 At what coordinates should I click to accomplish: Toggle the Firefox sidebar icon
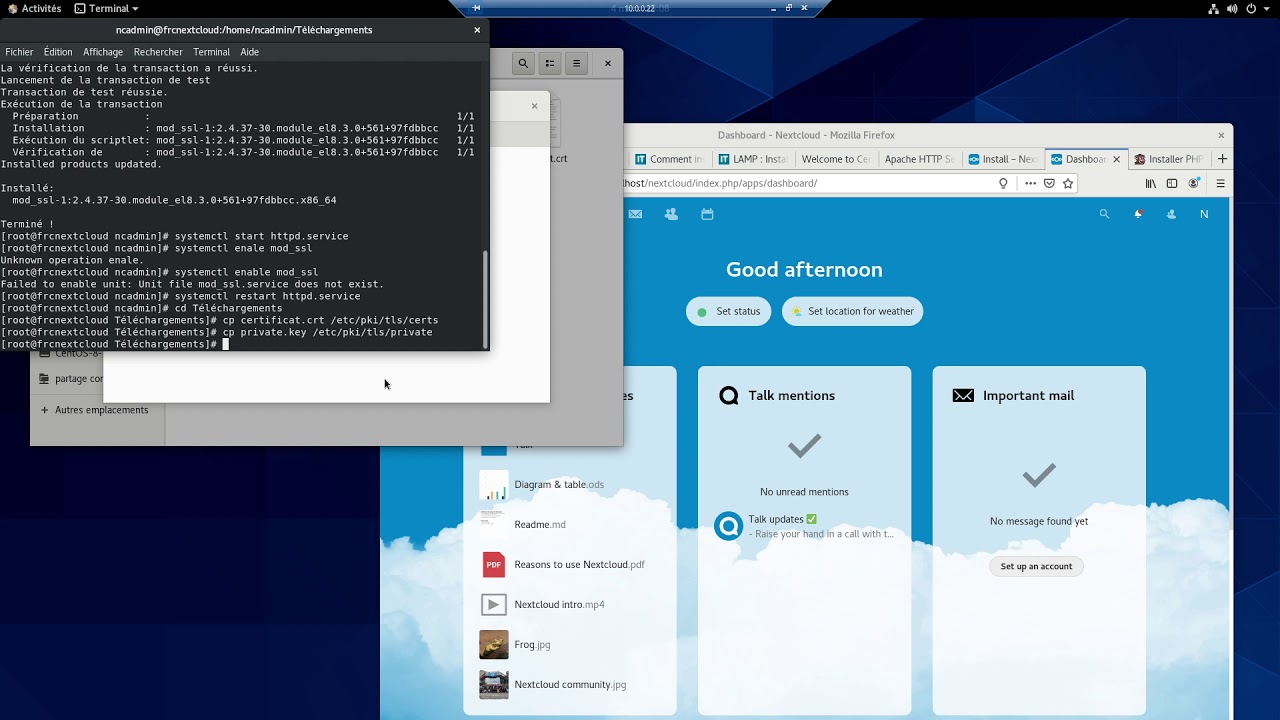[x=1172, y=183]
